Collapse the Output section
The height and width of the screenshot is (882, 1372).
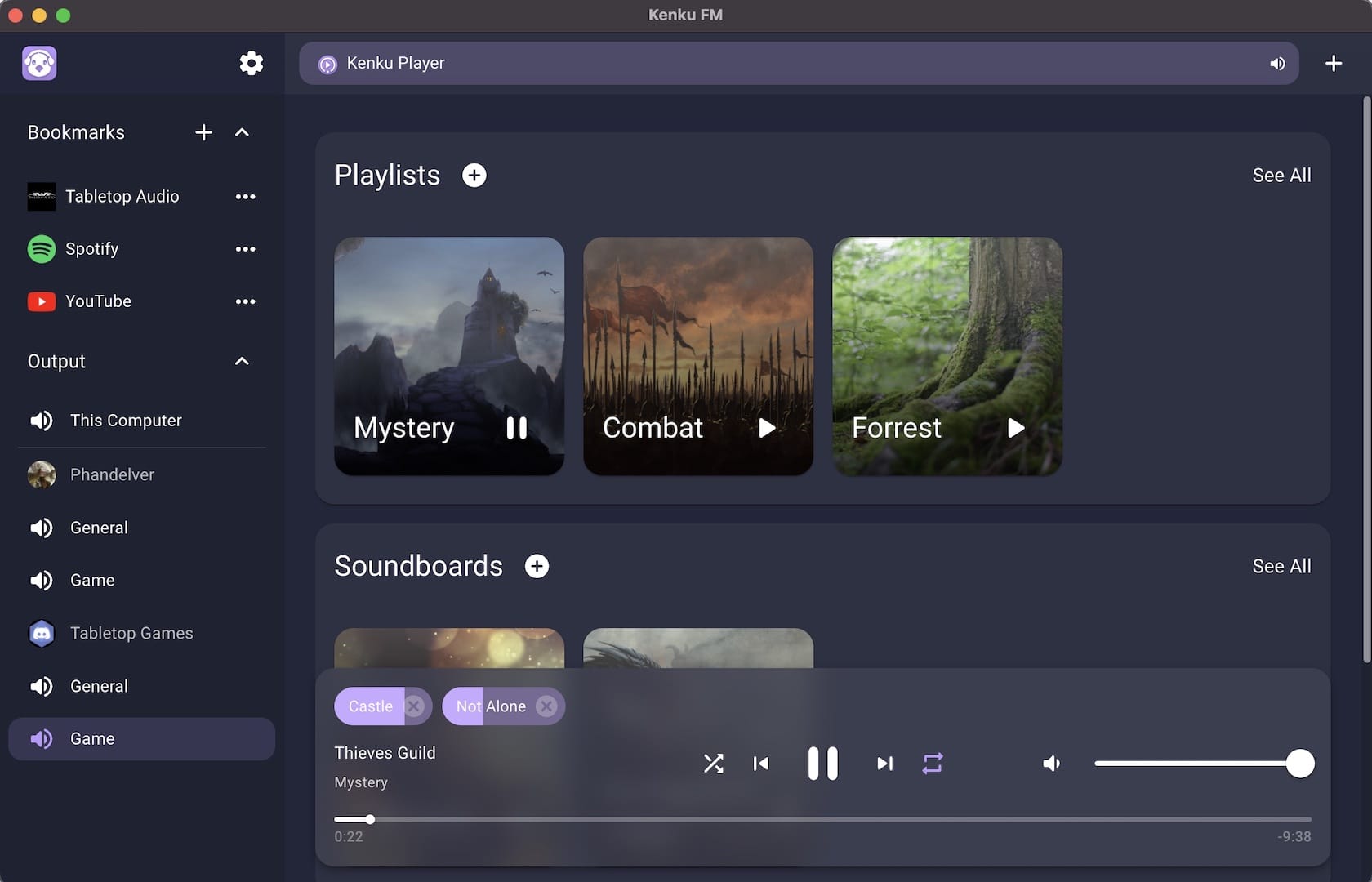point(242,361)
